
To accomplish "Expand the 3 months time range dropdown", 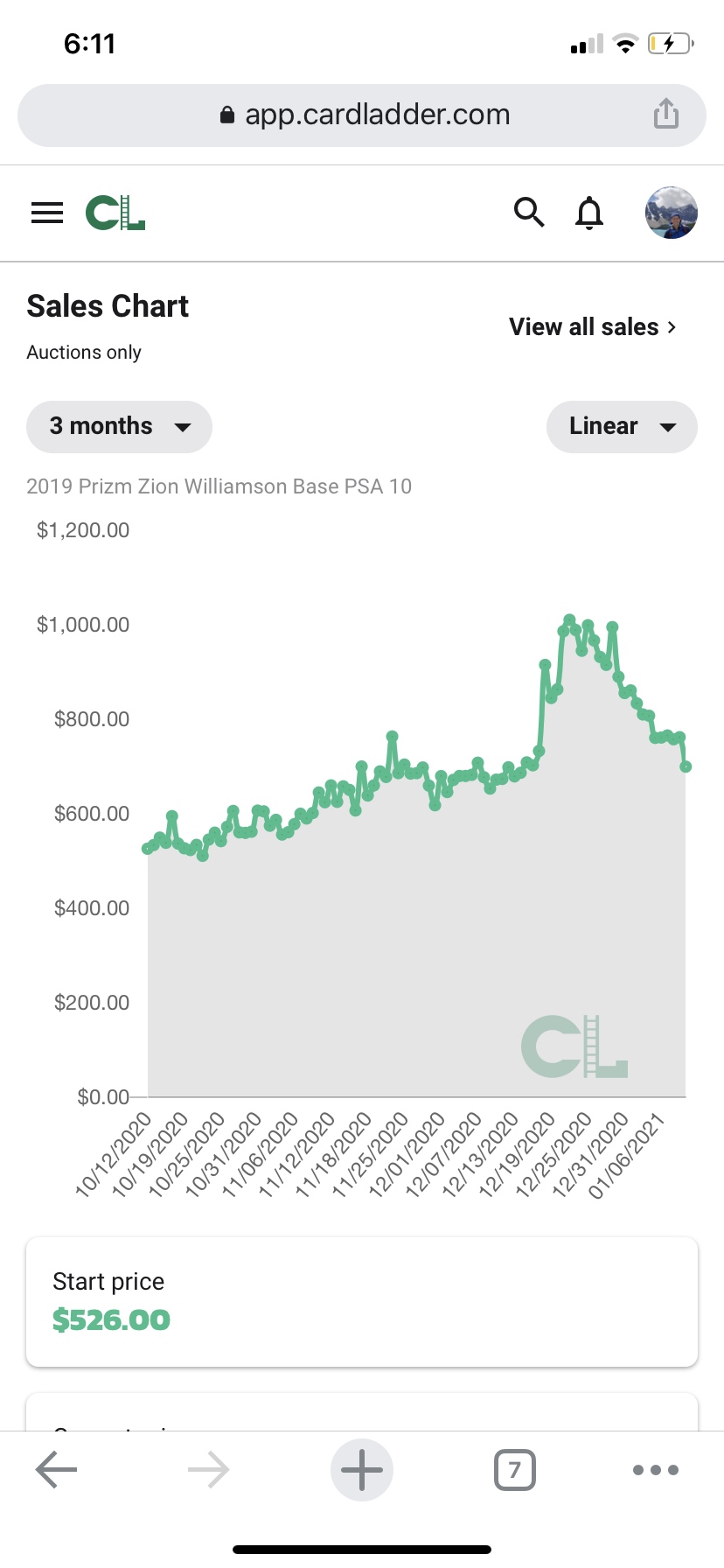I will tap(119, 426).
